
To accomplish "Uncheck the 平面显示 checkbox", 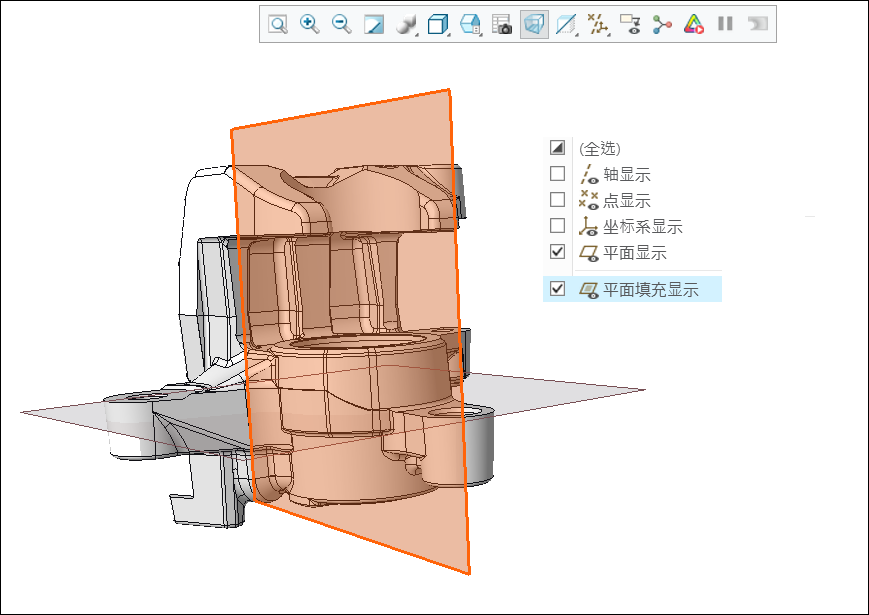I will (x=558, y=254).
